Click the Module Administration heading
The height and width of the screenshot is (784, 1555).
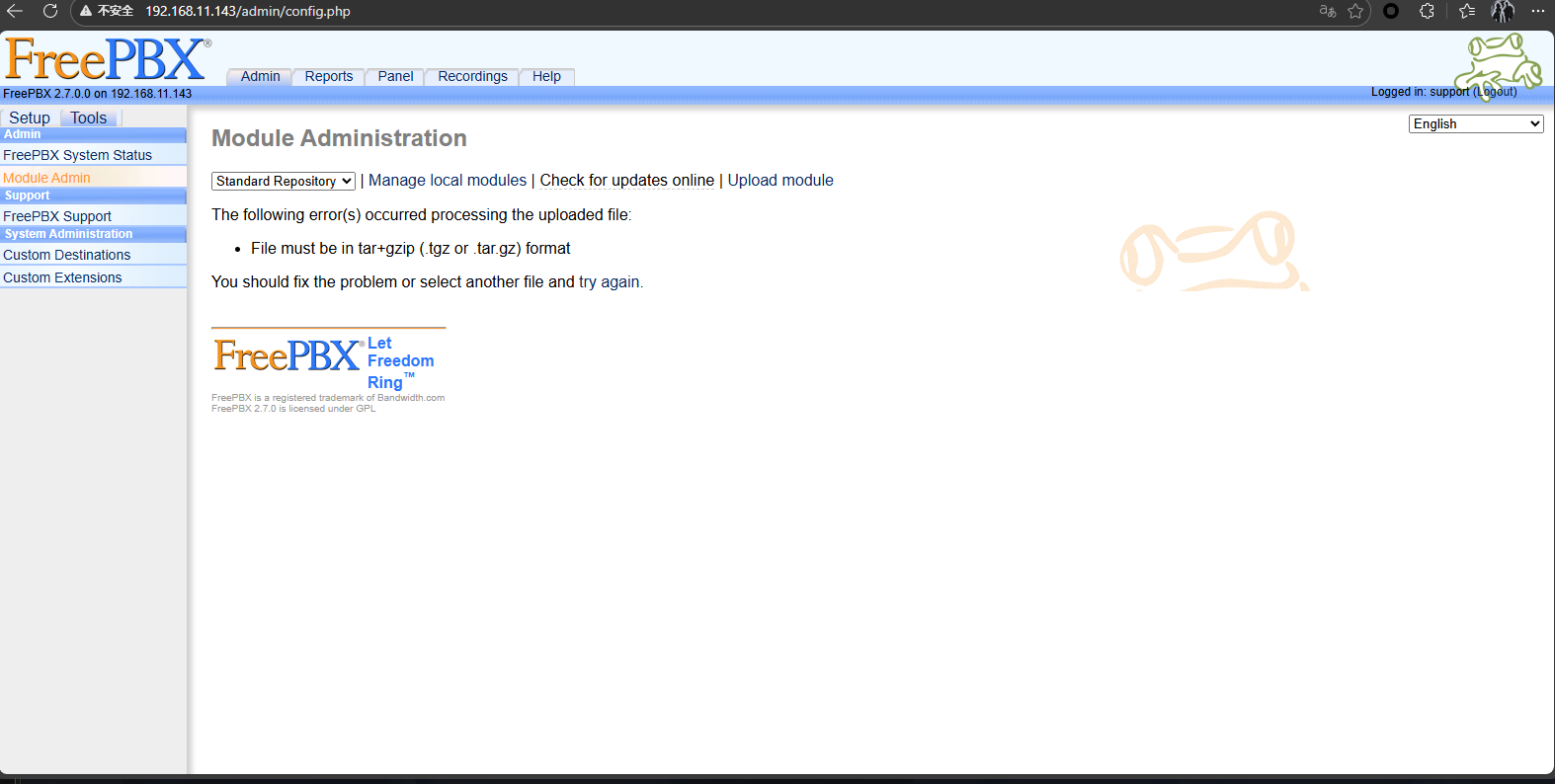pos(339,138)
